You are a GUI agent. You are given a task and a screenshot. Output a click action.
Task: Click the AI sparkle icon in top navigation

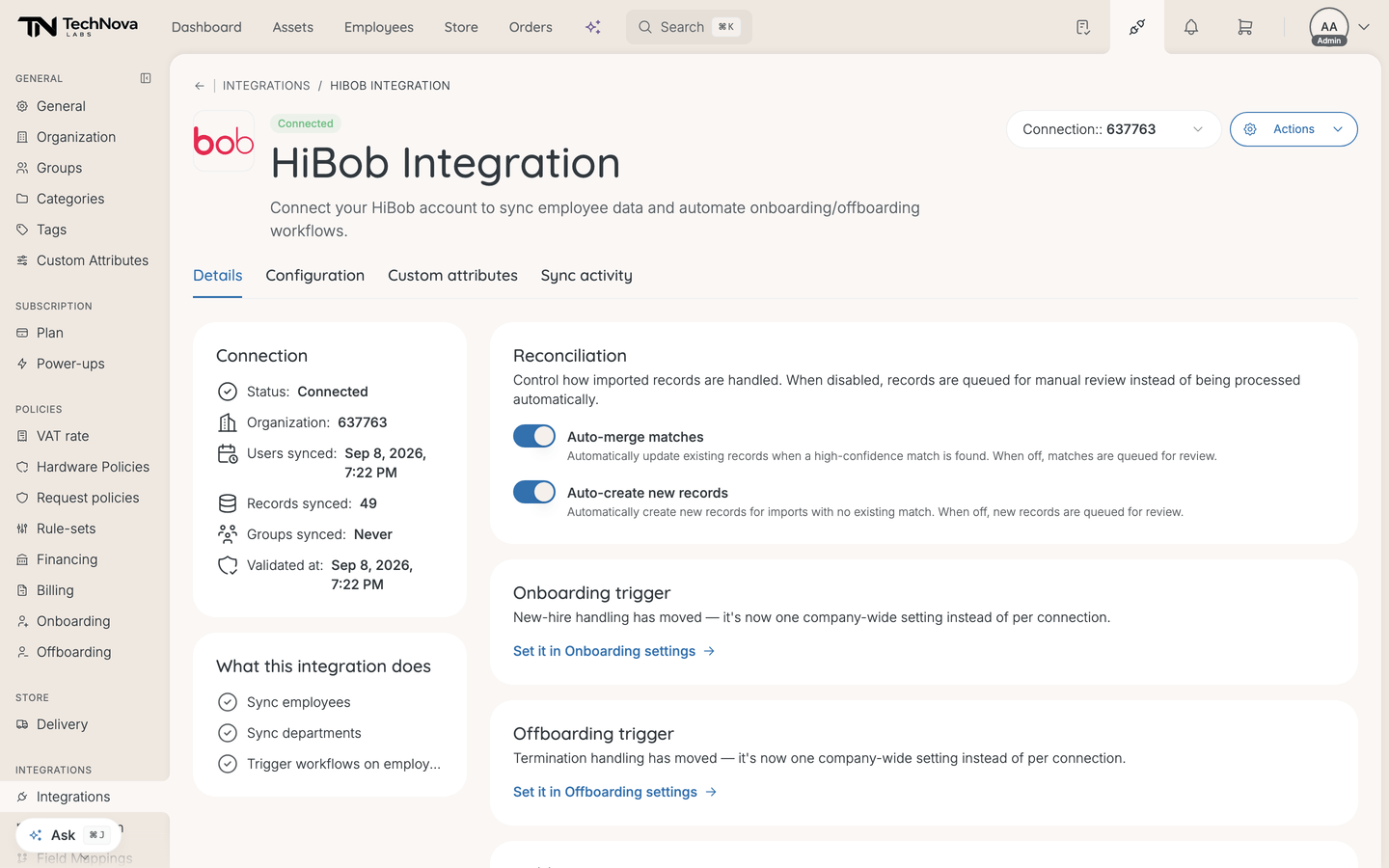(x=593, y=27)
